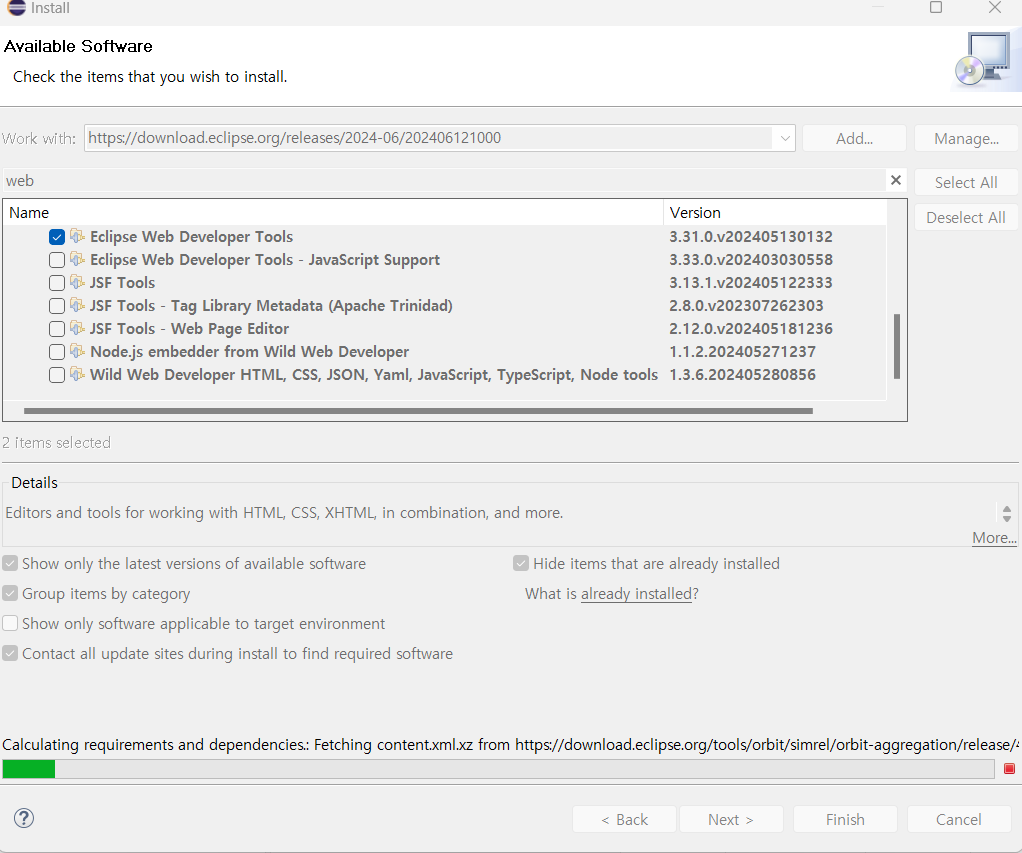This screenshot has height=853, width=1022.
Task: Select version 2.8.0.v202307262303 cell
Action: point(746,306)
